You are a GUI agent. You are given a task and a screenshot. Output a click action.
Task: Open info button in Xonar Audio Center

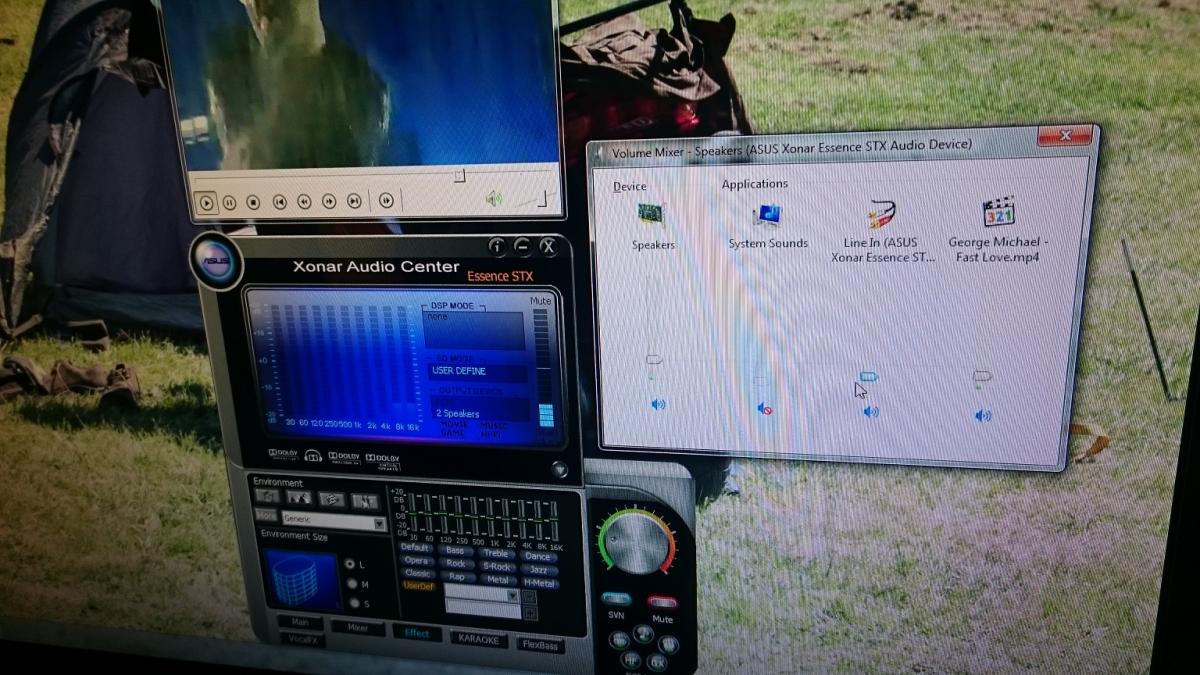[497, 246]
